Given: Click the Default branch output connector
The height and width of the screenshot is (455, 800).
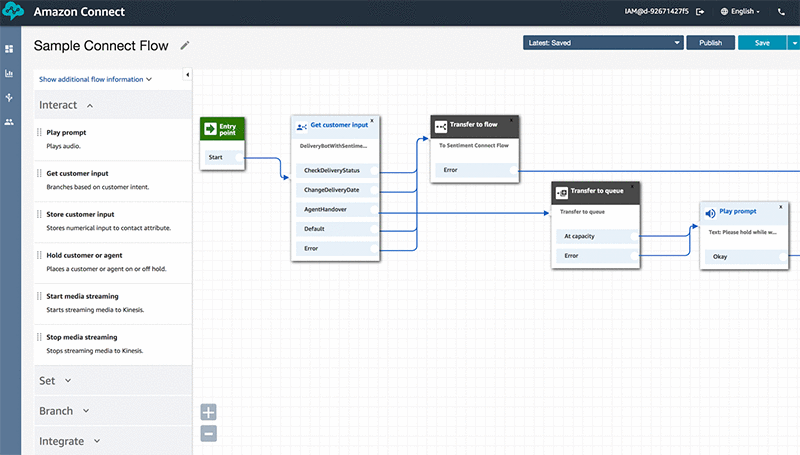Looking at the screenshot, I should [374, 229].
